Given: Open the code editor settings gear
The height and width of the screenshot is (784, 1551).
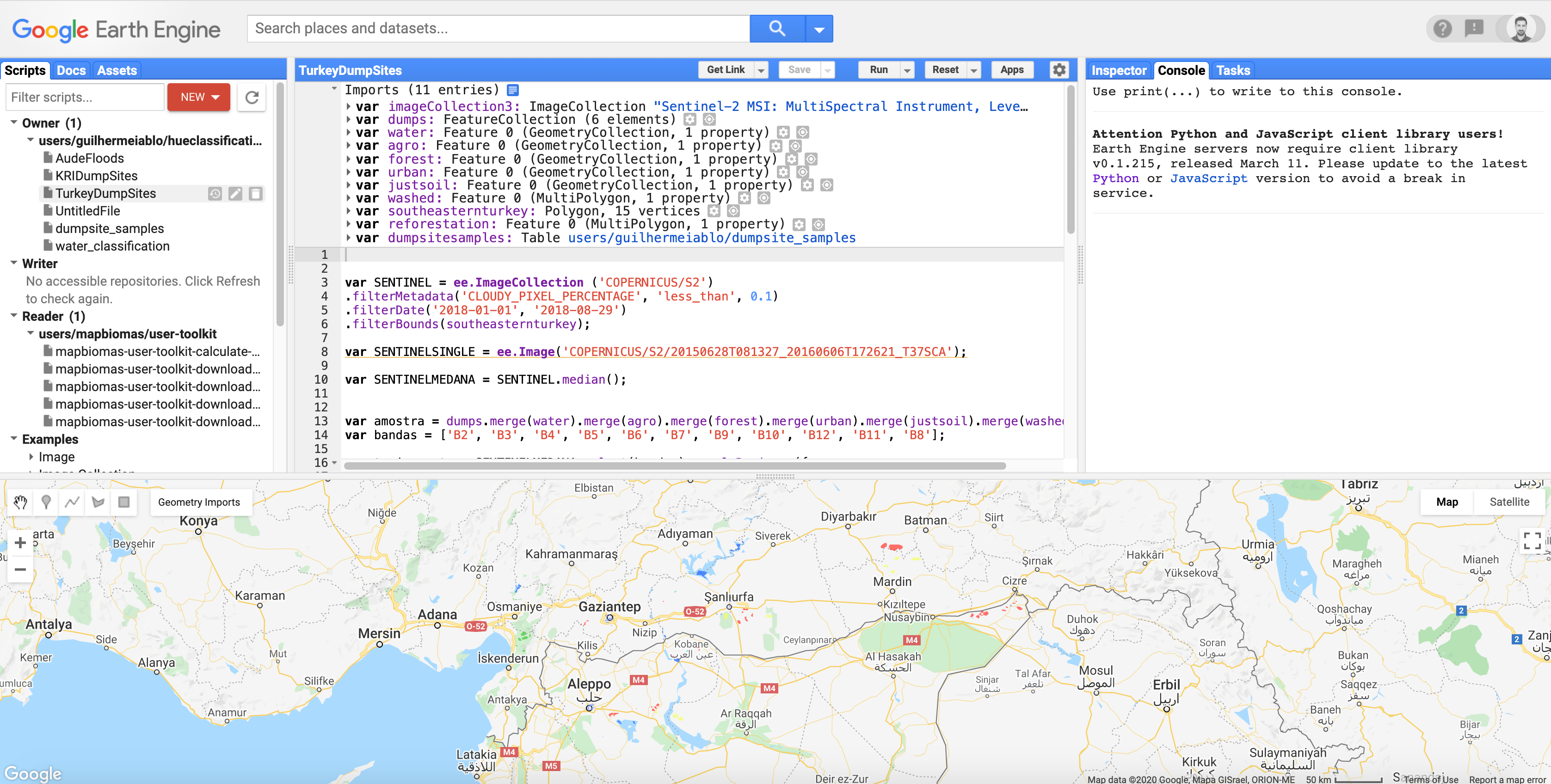Looking at the screenshot, I should 1059,70.
